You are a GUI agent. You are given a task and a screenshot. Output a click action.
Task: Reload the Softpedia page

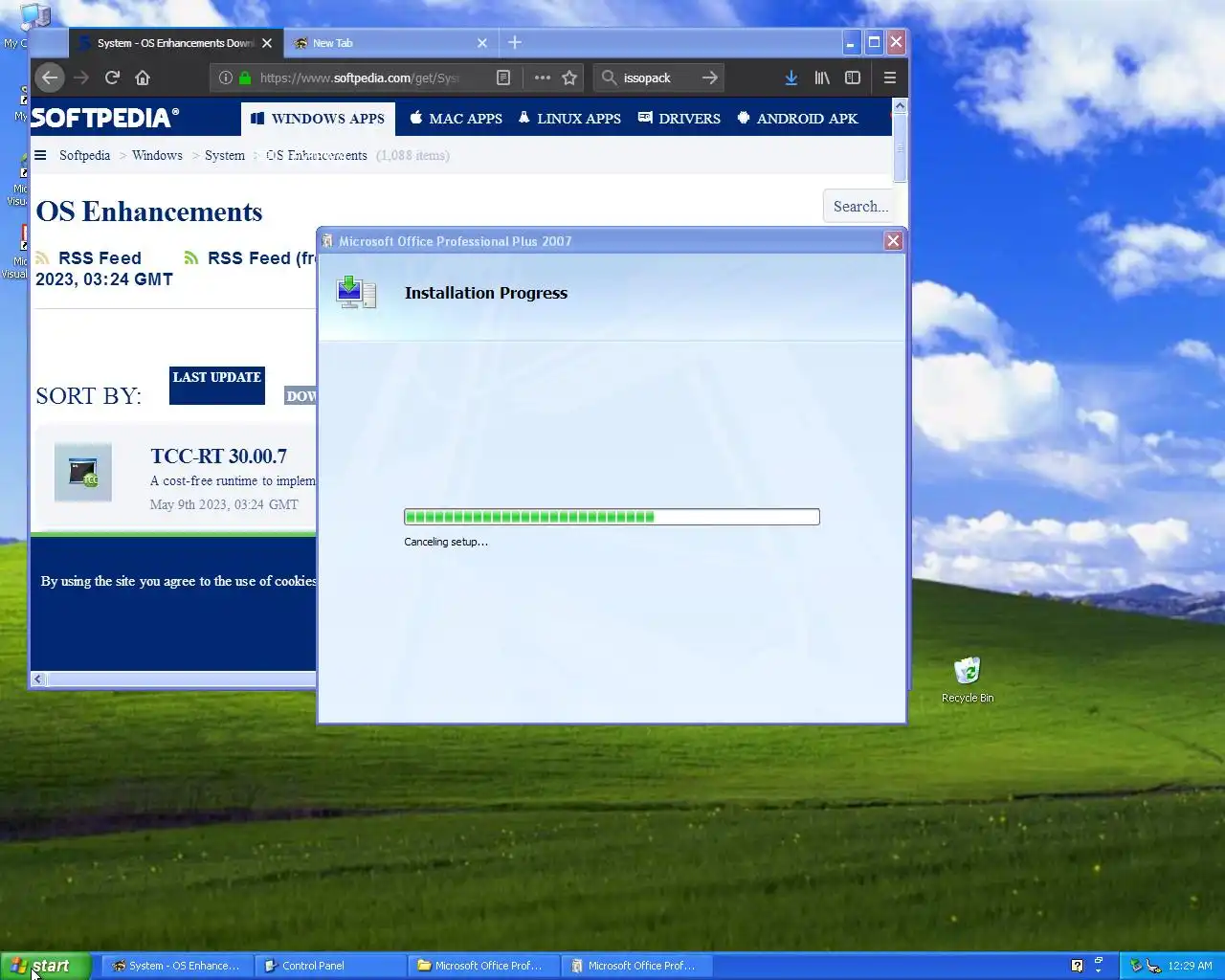tap(112, 78)
